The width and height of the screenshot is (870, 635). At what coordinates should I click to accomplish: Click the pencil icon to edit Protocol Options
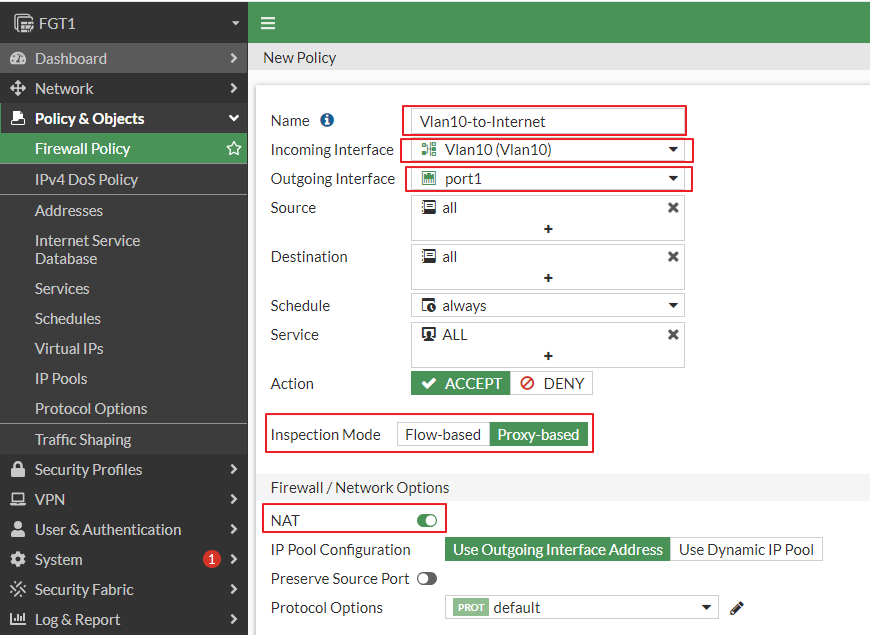click(x=736, y=608)
